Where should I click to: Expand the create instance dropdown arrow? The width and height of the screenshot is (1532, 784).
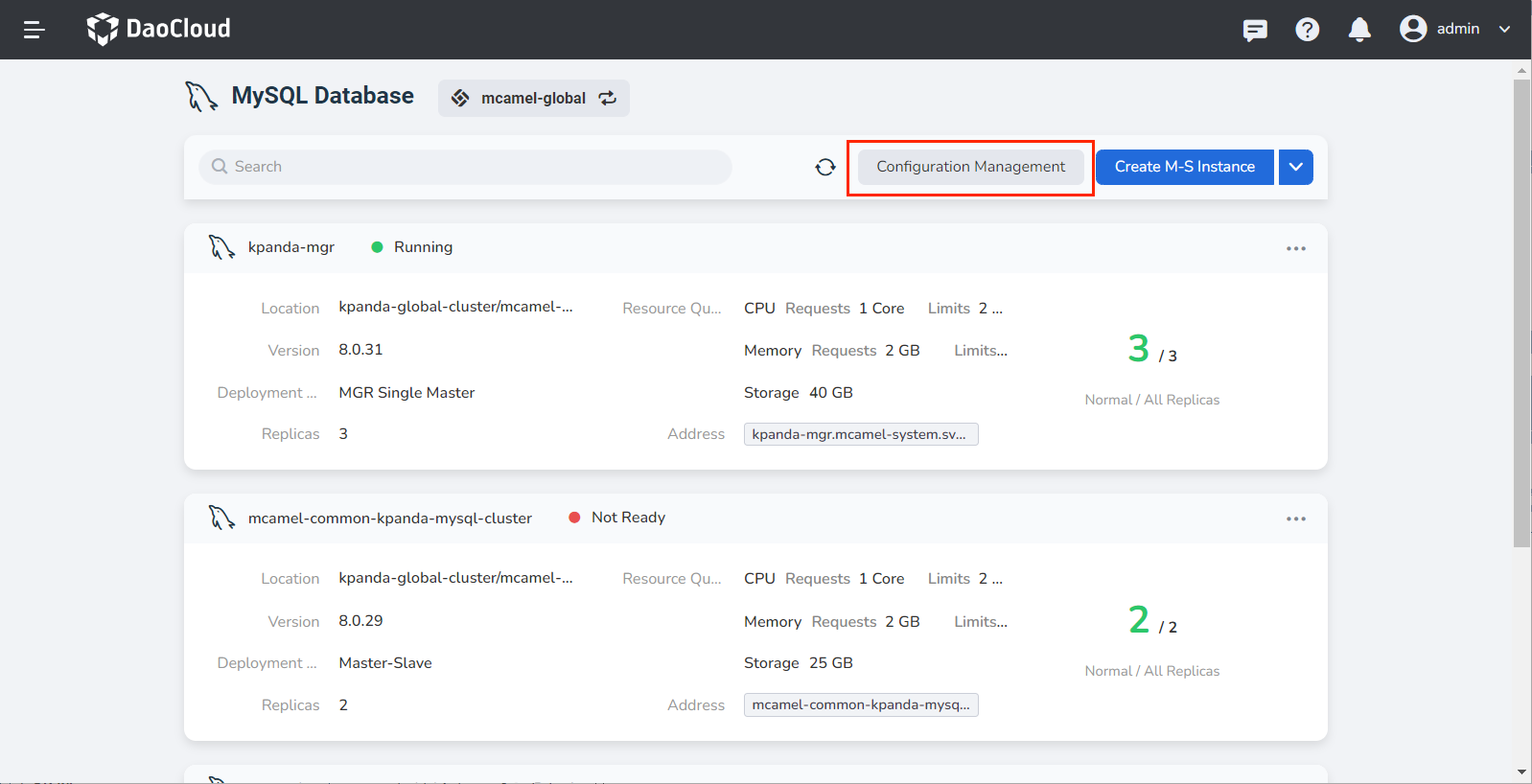(x=1296, y=167)
